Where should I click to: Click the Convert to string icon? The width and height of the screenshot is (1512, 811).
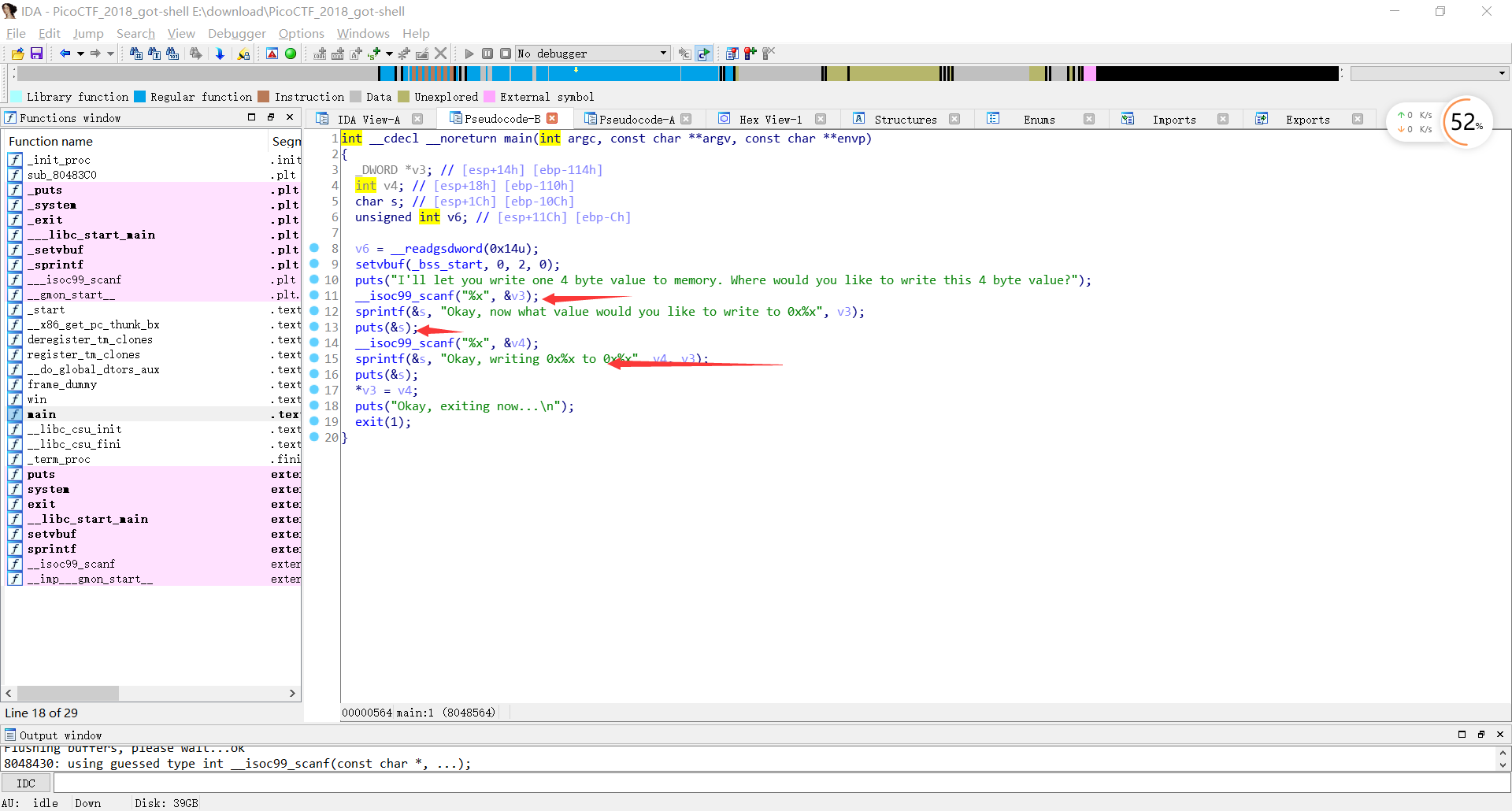click(356, 54)
